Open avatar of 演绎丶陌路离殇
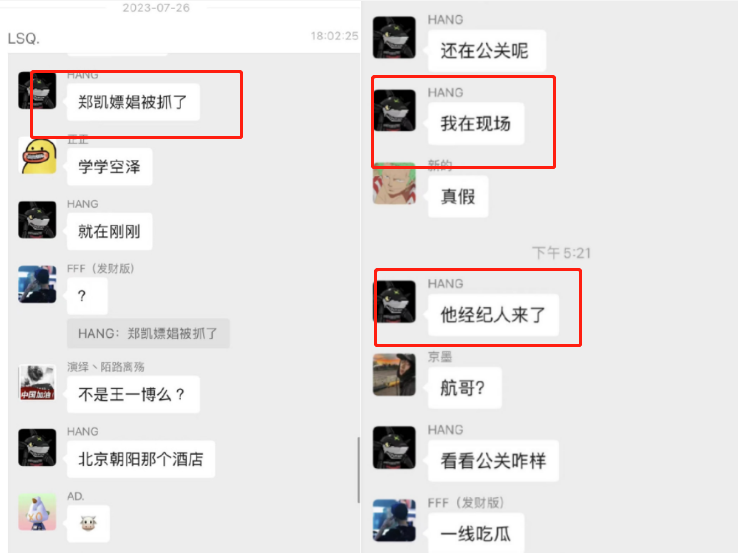The height and width of the screenshot is (553, 738). point(37,382)
